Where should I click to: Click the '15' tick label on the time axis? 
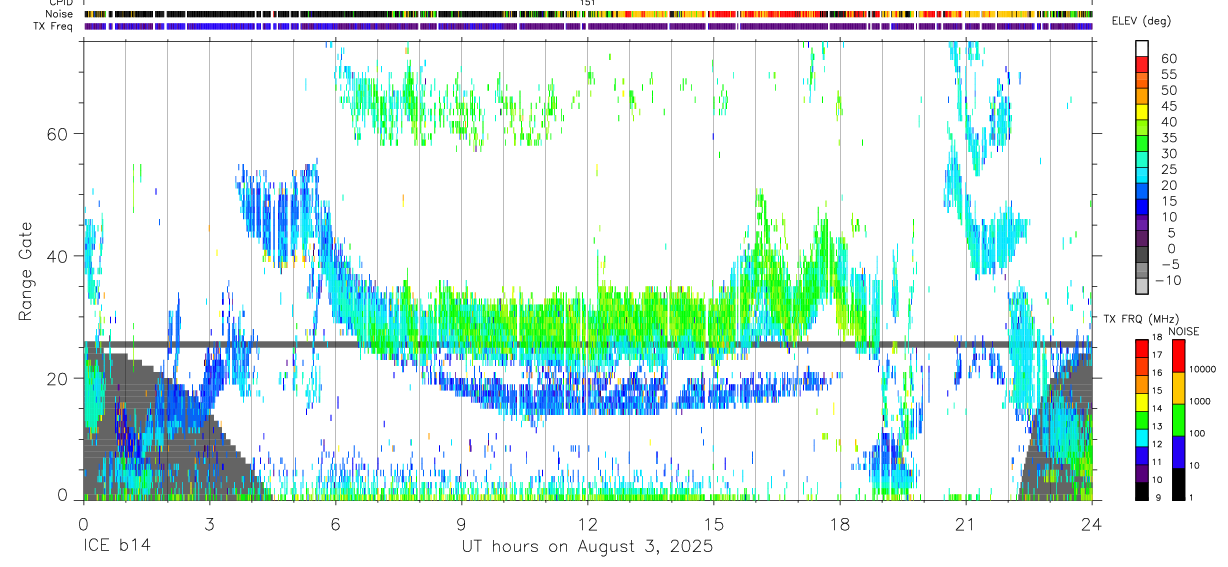[x=714, y=524]
